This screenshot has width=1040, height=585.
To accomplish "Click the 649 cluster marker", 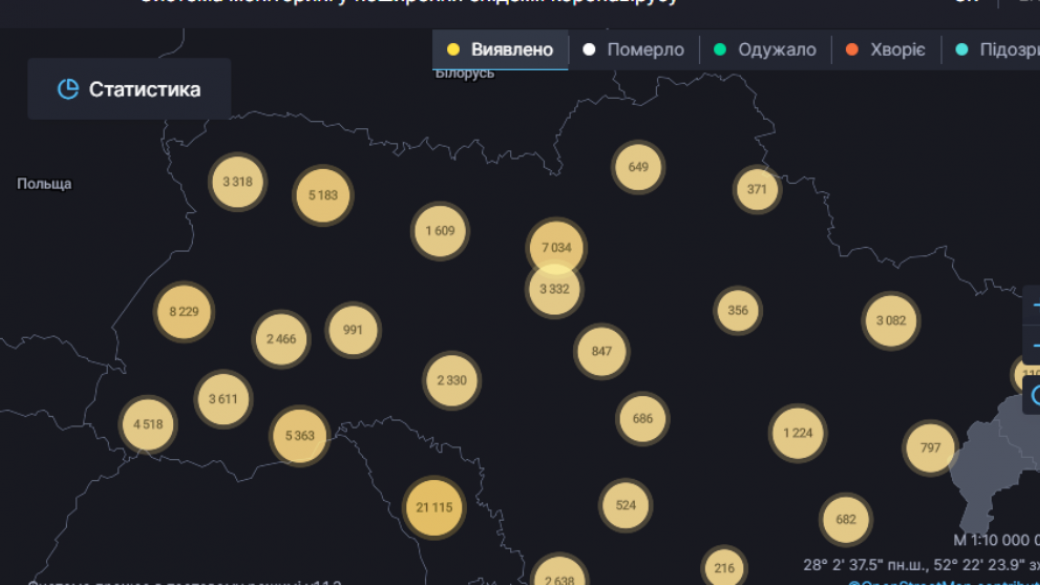I will coord(638,167).
